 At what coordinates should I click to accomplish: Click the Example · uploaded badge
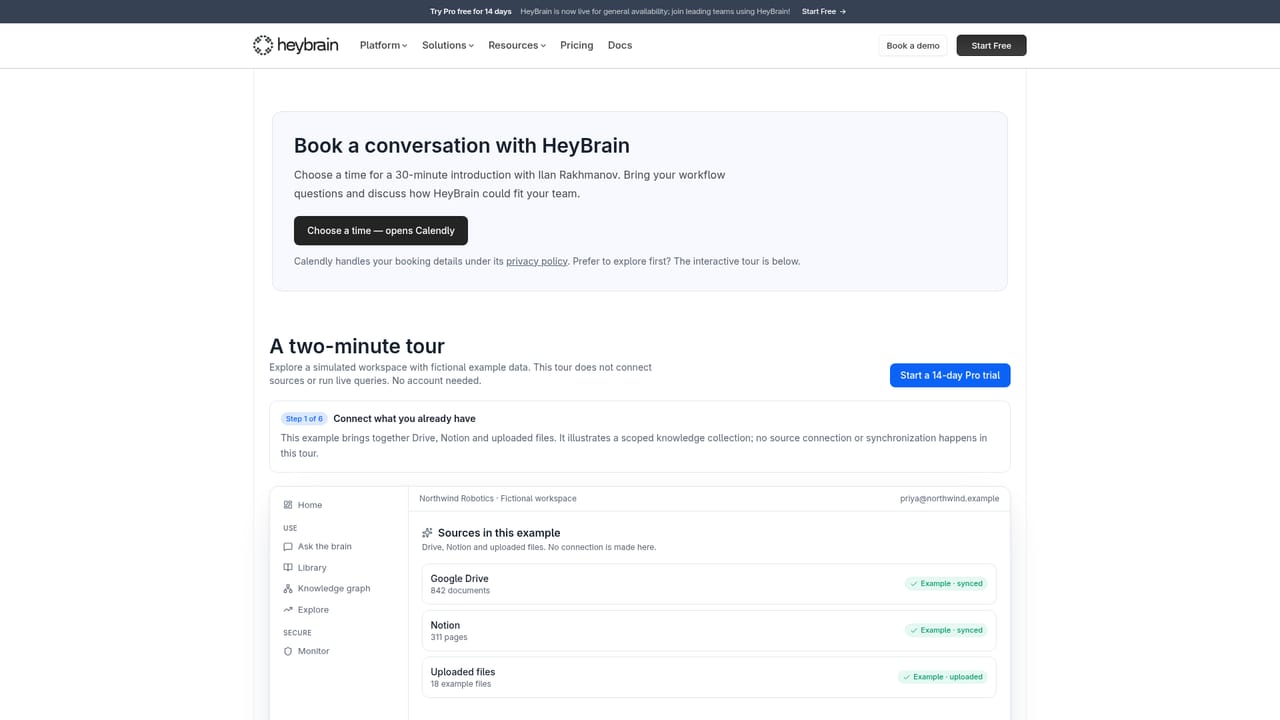click(942, 677)
